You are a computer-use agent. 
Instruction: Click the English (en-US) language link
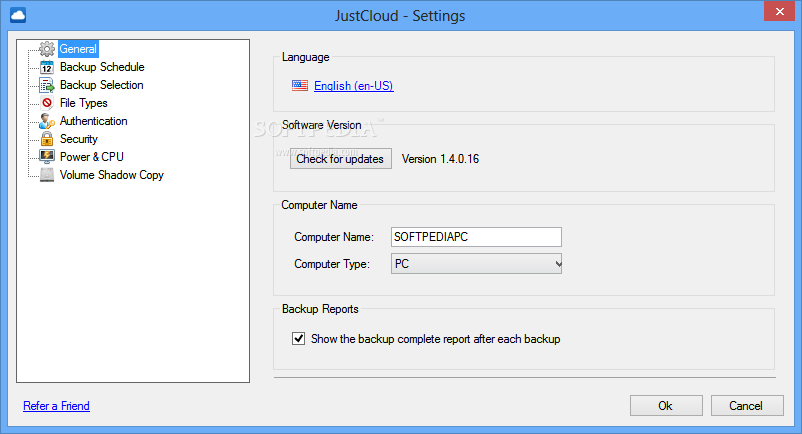353,86
